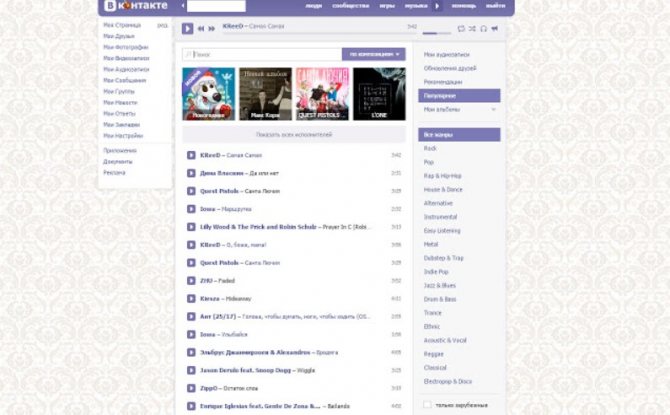The image size is (670, 415).
Task: Play ZHU – Faded track
Action: (191, 281)
